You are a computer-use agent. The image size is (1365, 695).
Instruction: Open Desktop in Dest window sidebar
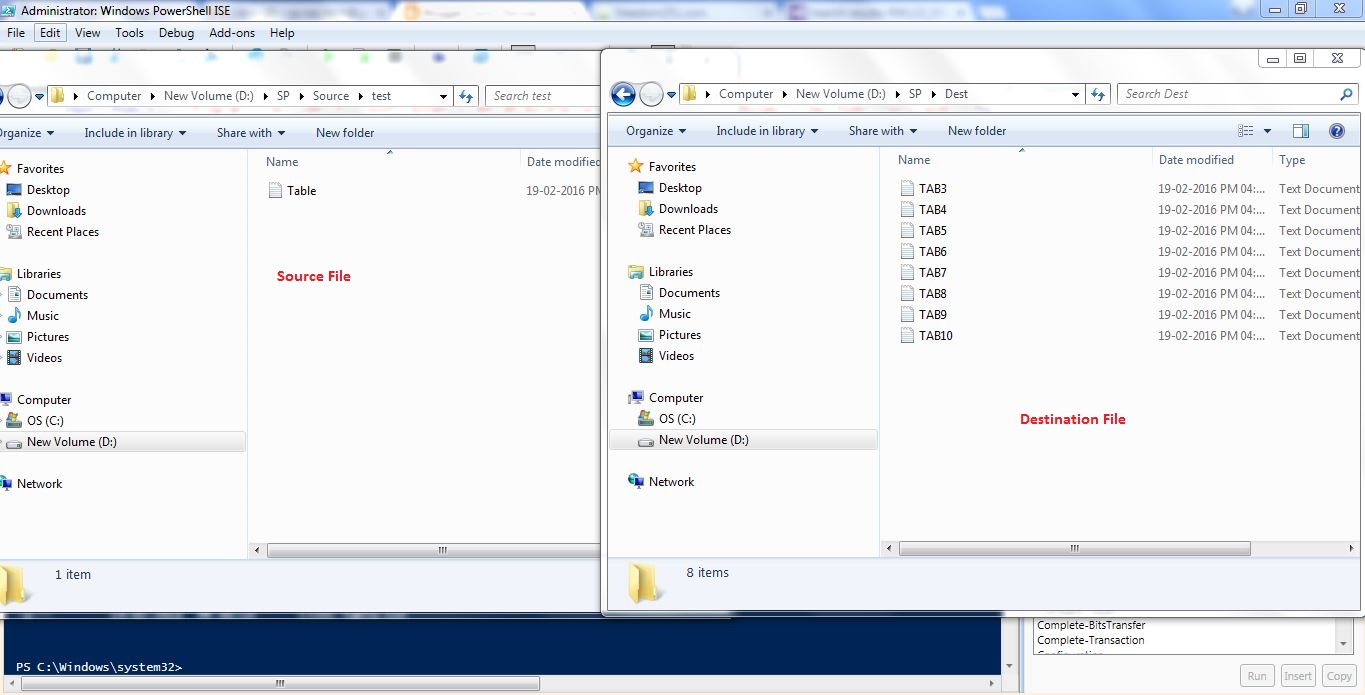pyautogui.click(x=670, y=188)
